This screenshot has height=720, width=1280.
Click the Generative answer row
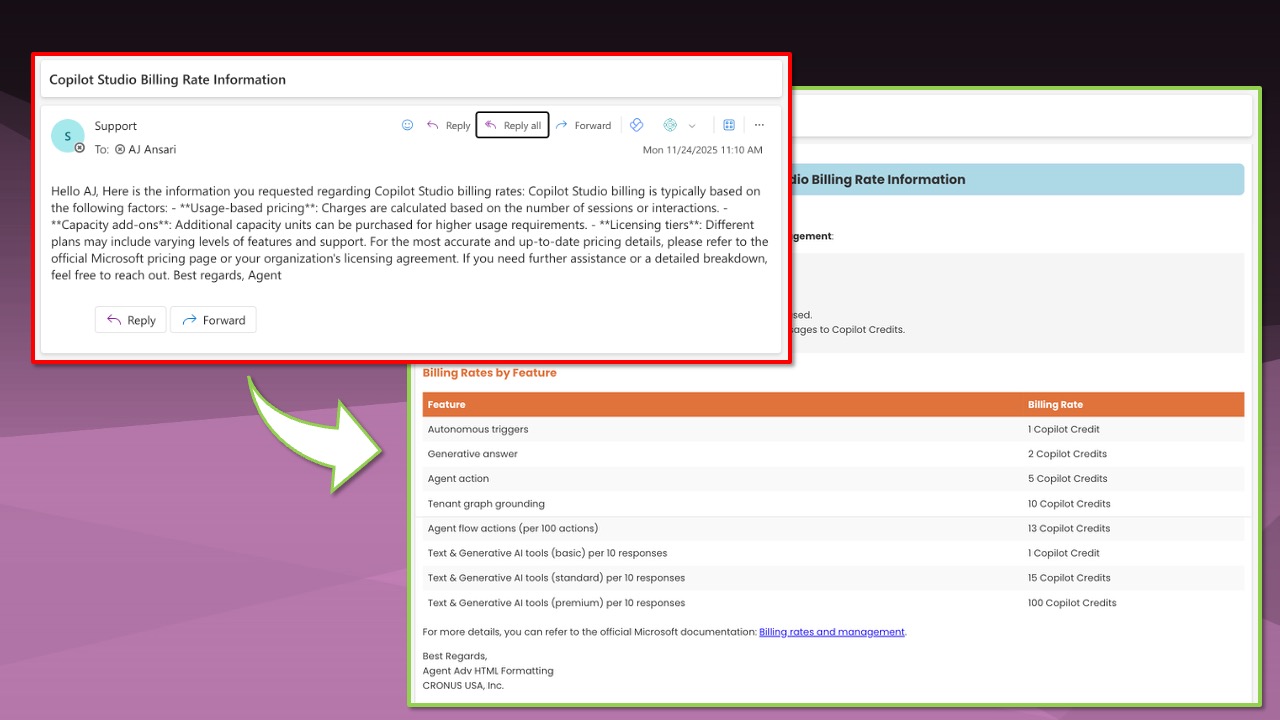click(x=833, y=454)
